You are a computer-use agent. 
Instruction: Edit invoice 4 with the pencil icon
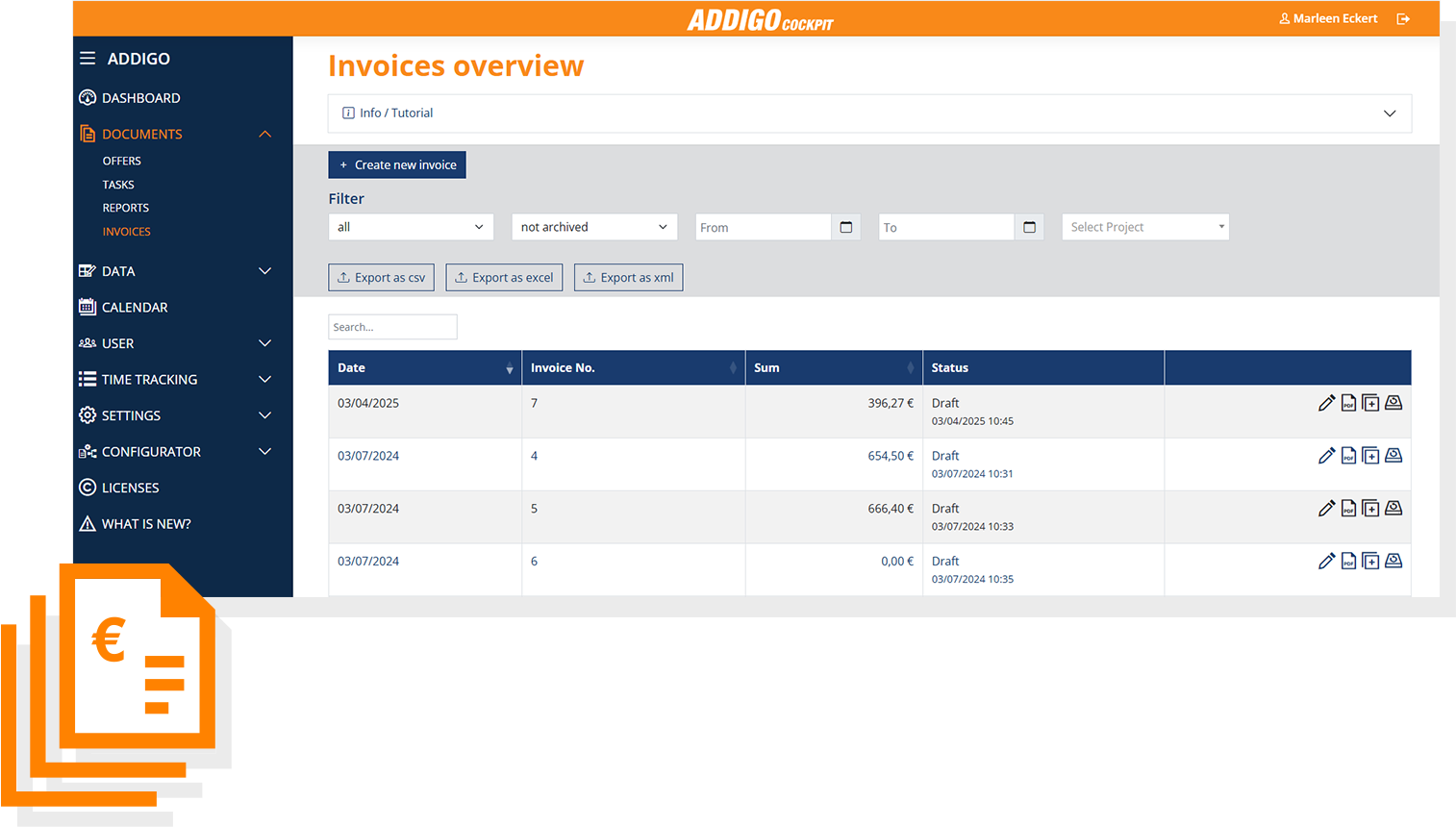pyautogui.click(x=1326, y=456)
